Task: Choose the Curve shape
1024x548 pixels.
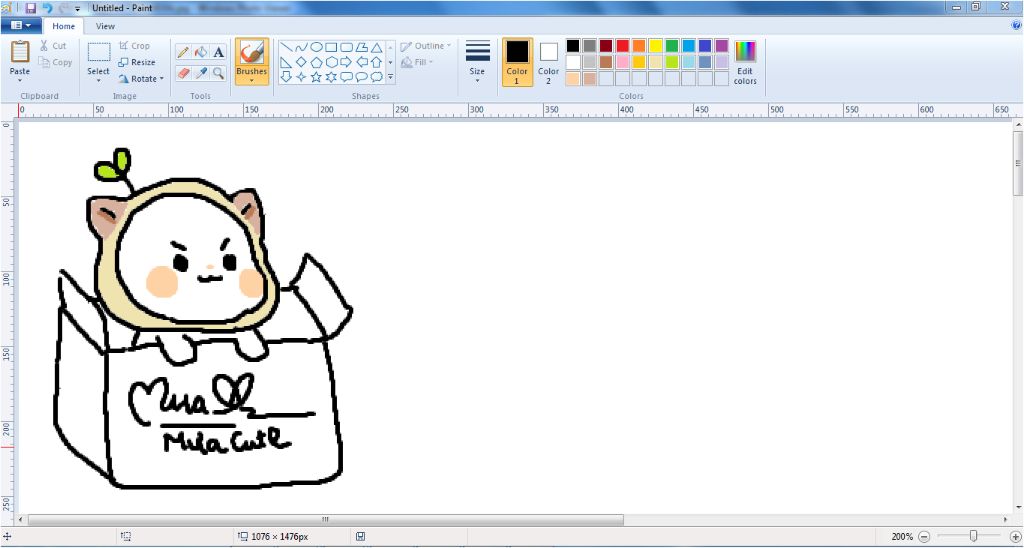Action: [x=301, y=48]
